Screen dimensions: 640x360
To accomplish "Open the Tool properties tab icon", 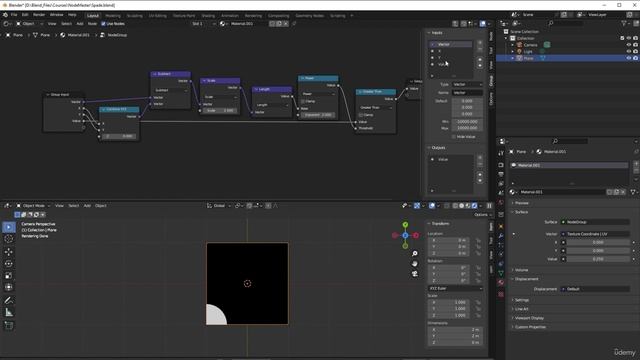I will 501,153.
